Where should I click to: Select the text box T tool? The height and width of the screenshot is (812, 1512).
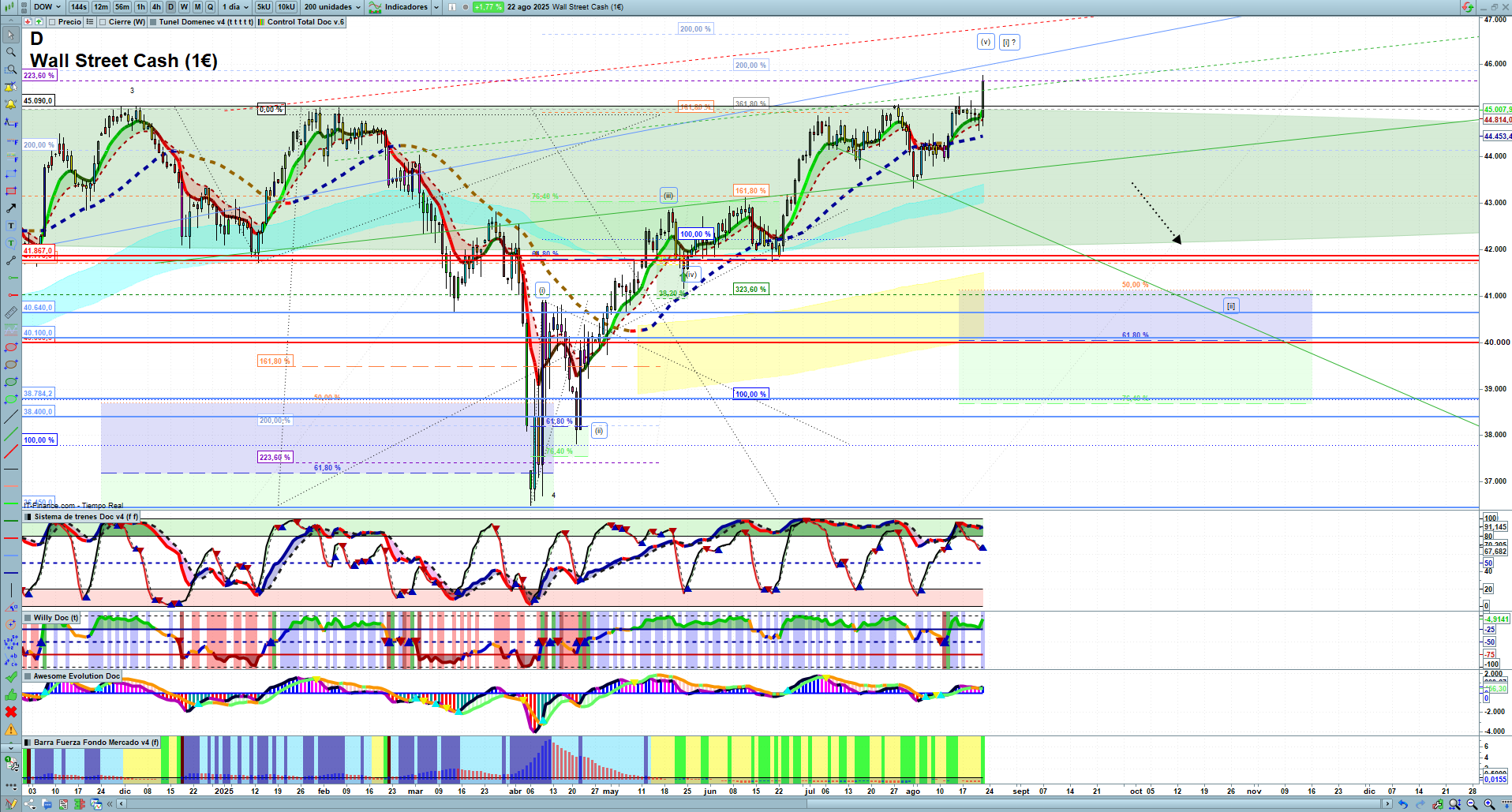(x=10, y=226)
